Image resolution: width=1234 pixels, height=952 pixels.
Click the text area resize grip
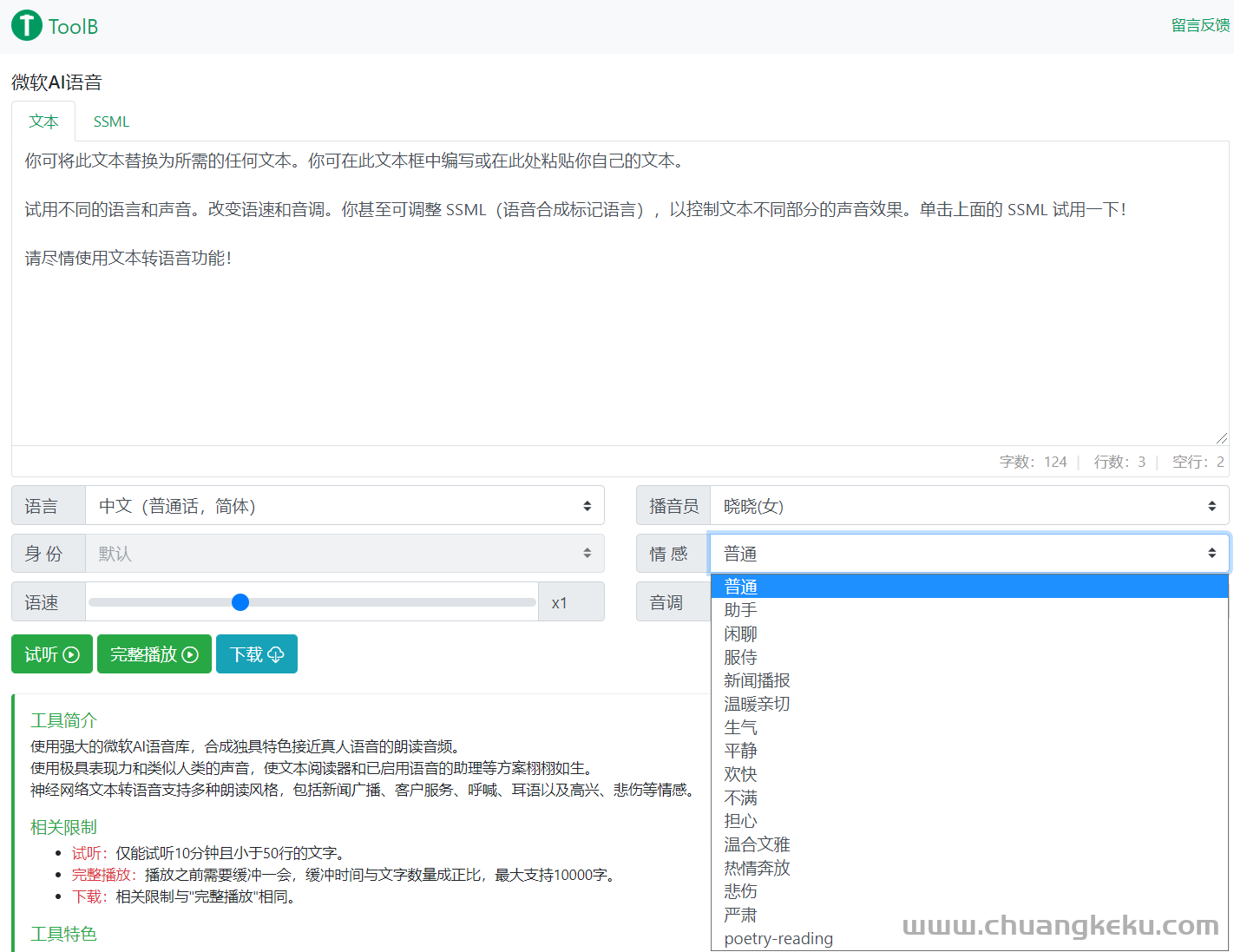point(1221,438)
